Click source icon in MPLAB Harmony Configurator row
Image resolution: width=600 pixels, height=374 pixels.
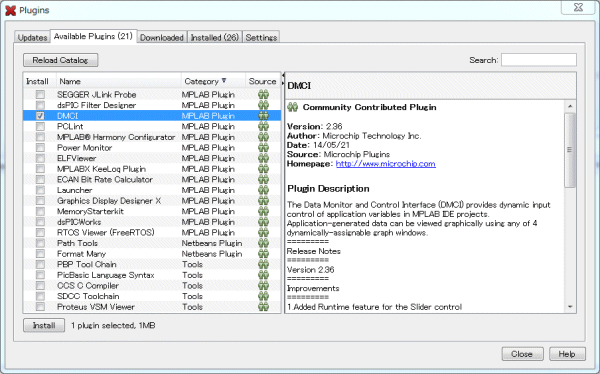(x=263, y=137)
